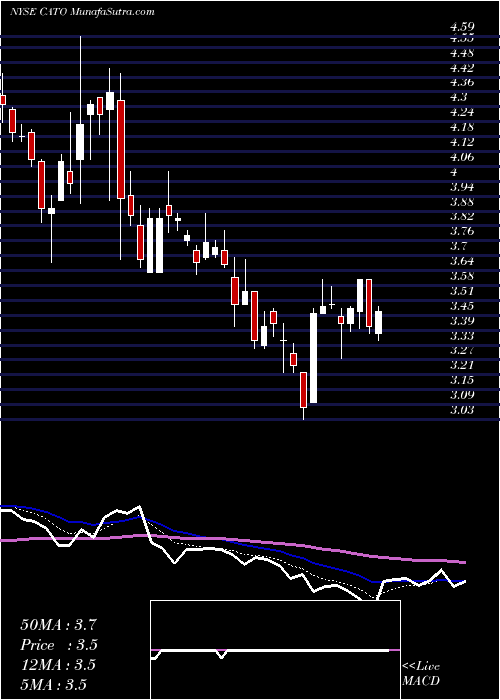This screenshot has height=700, width=500.
Task: Click the Price : 3.5 readout
Action: point(59,645)
